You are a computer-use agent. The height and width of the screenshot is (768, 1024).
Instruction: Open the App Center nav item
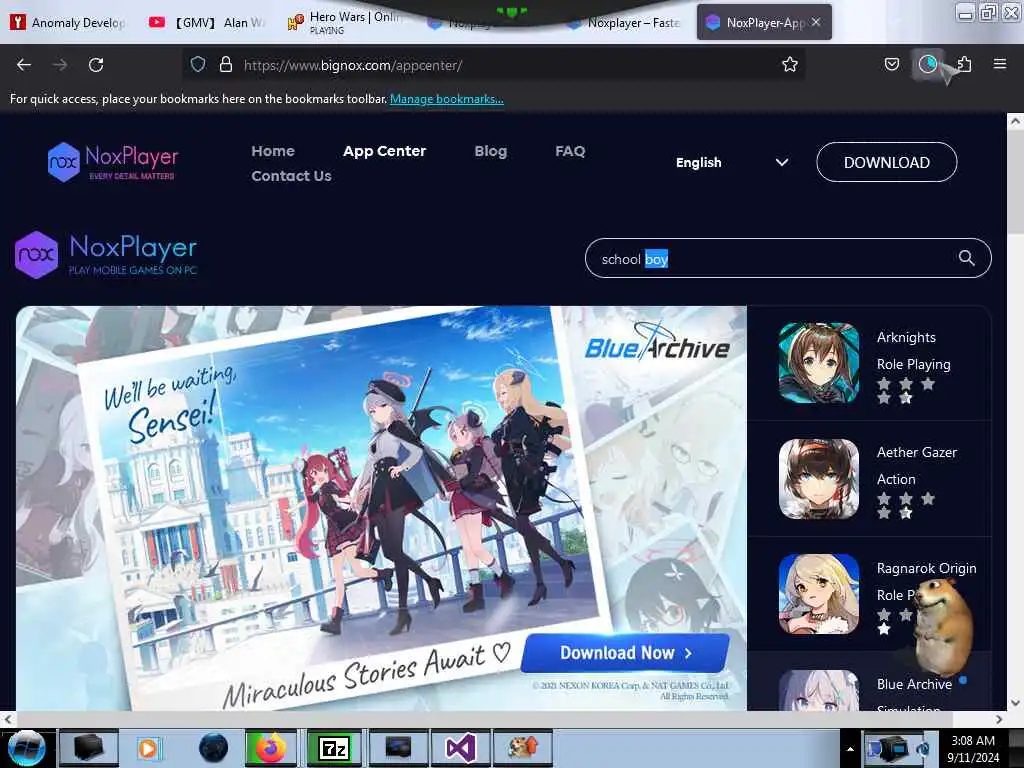385,151
